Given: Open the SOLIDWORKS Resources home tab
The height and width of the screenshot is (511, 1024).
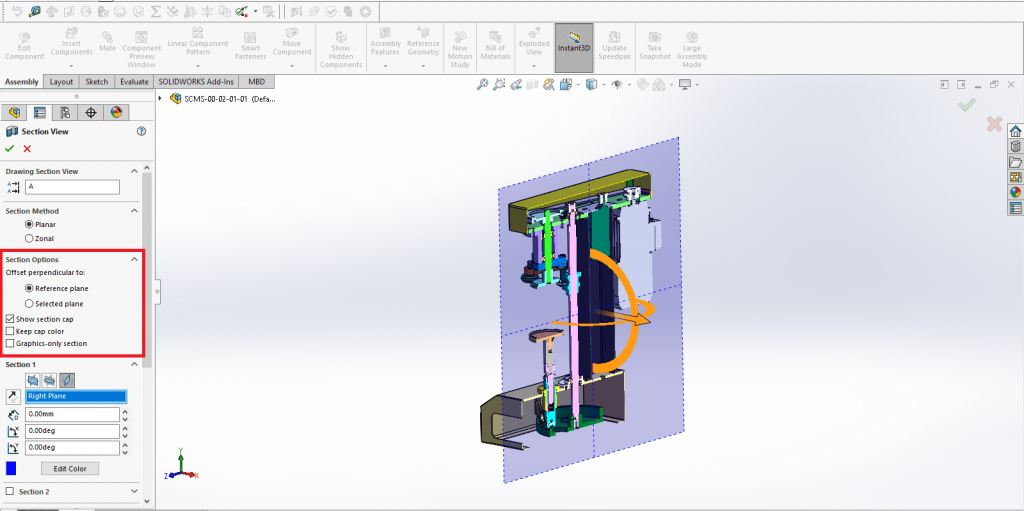Looking at the screenshot, I should tap(1015, 131).
